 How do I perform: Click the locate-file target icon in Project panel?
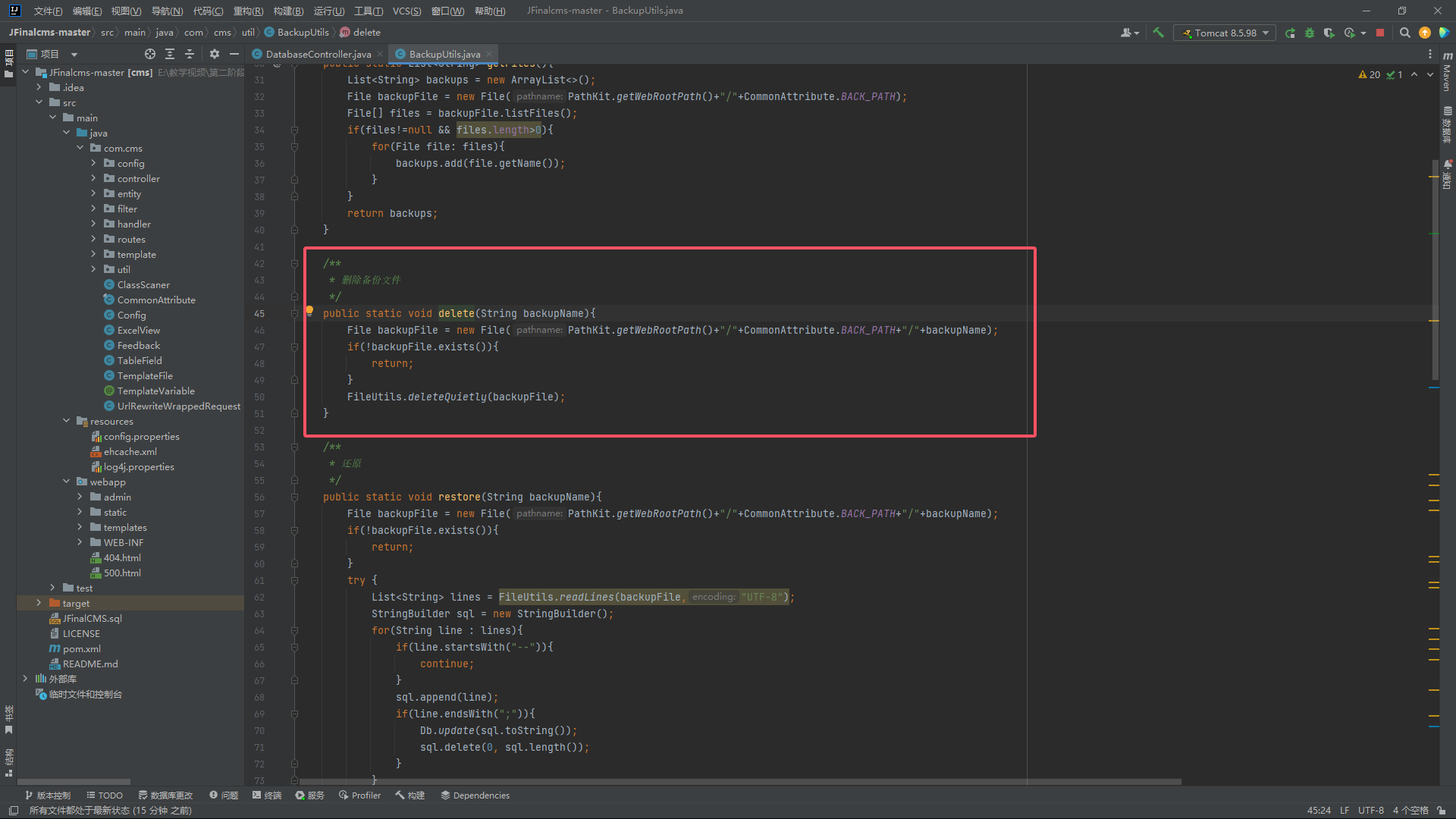(x=150, y=54)
